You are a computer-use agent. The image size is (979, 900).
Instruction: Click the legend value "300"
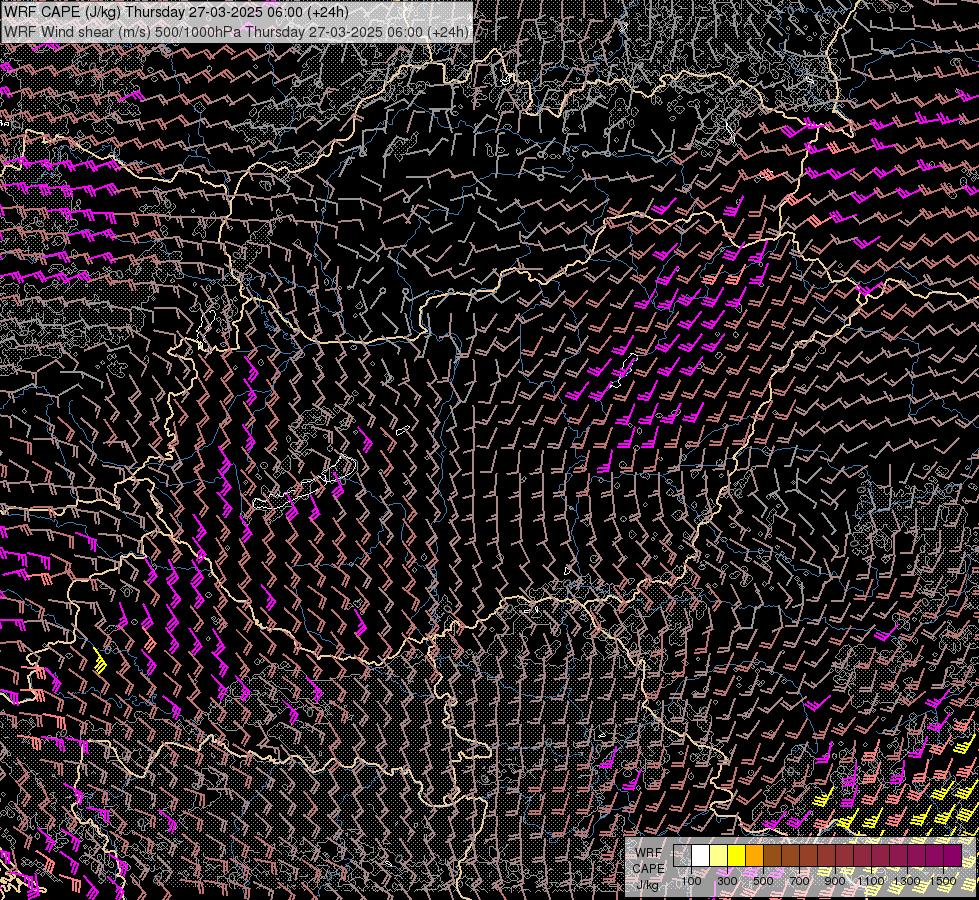coord(727,881)
